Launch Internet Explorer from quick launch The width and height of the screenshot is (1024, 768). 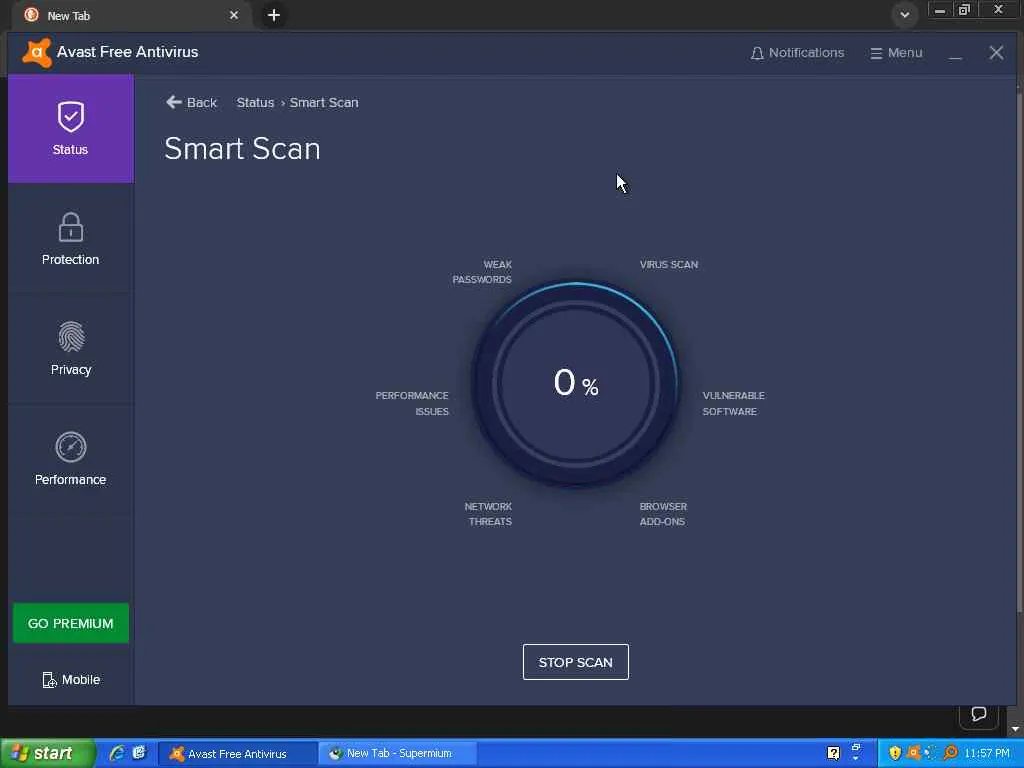click(117, 753)
